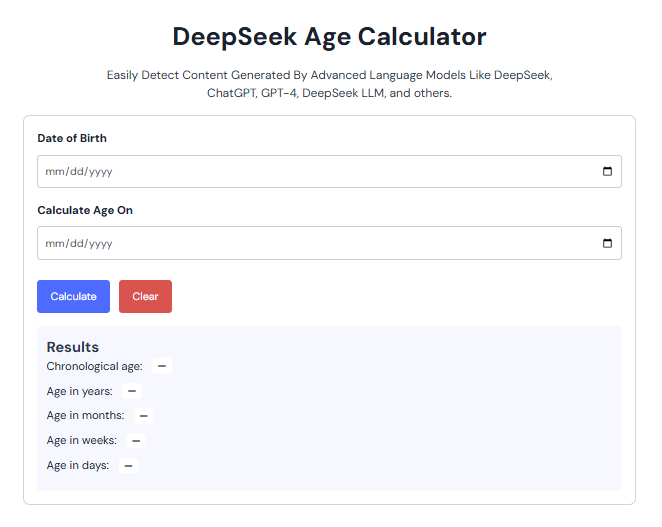Select the Chronological age result value
The width and height of the screenshot is (662, 527).
click(162, 366)
